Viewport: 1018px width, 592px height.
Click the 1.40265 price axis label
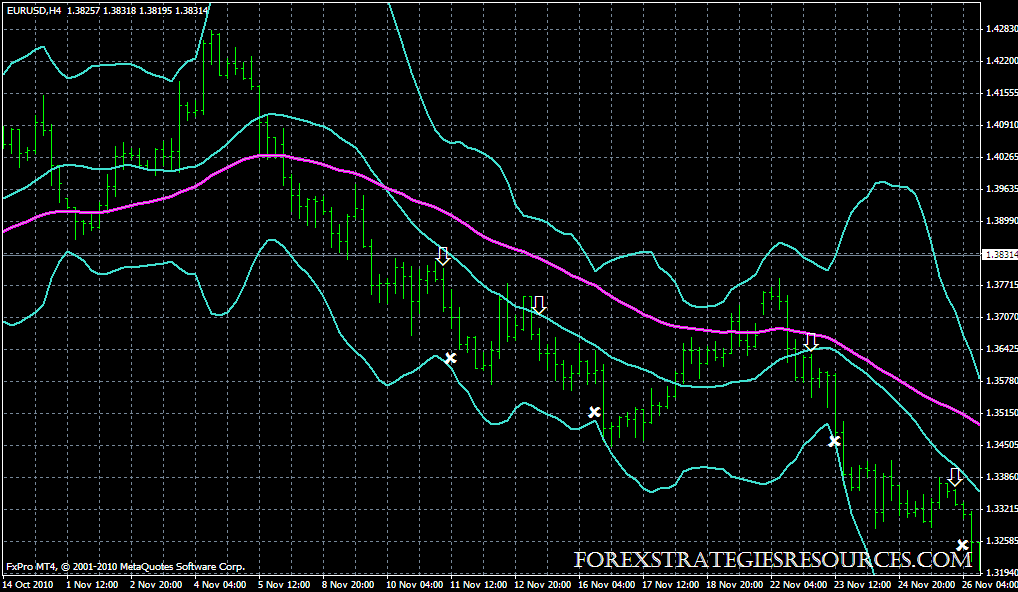1001,156
